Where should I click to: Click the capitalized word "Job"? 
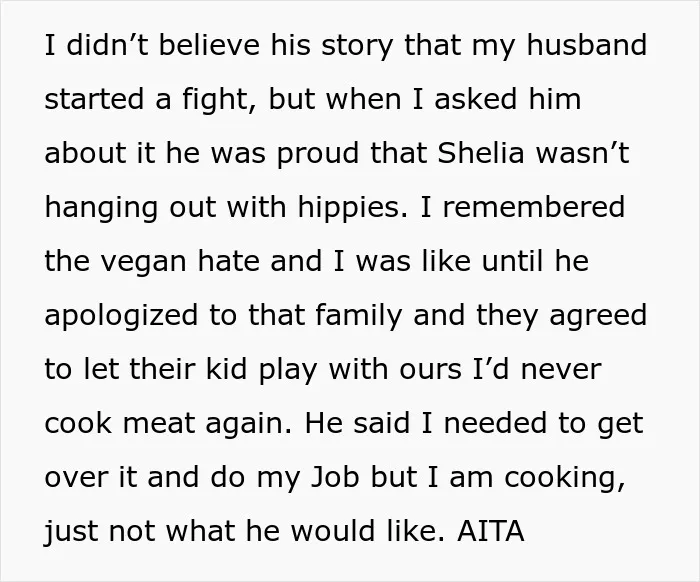pyautogui.click(x=335, y=477)
